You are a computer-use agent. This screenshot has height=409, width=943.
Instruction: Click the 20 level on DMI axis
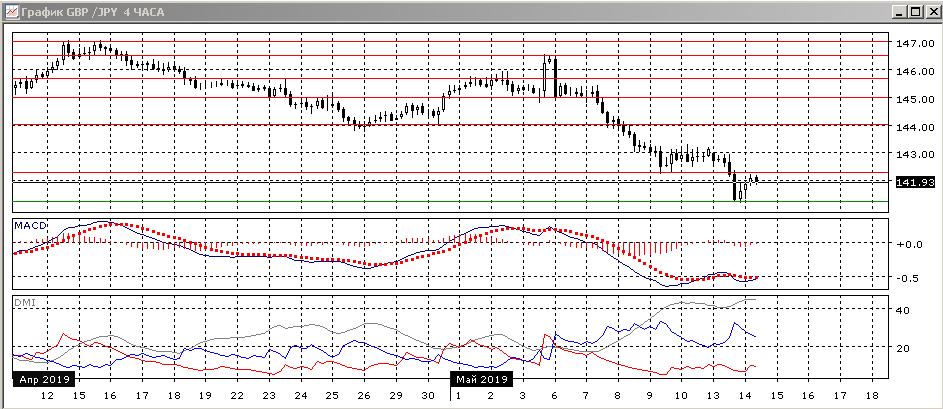click(x=901, y=348)
